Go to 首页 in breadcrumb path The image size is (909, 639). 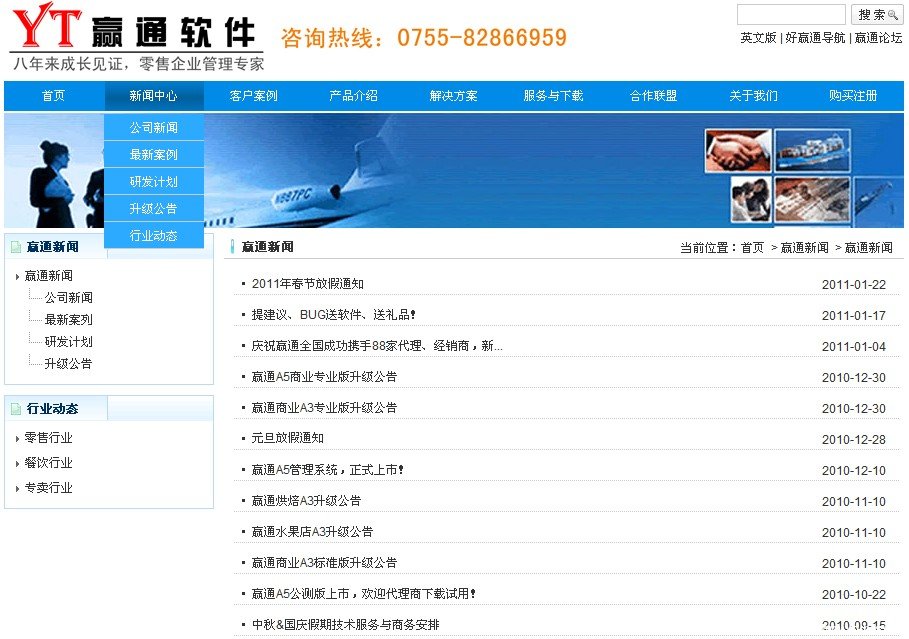[x=752, y=248]
